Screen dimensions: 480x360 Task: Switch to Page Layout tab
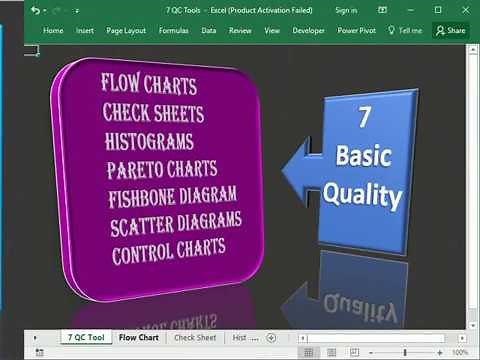pos(126,31)
